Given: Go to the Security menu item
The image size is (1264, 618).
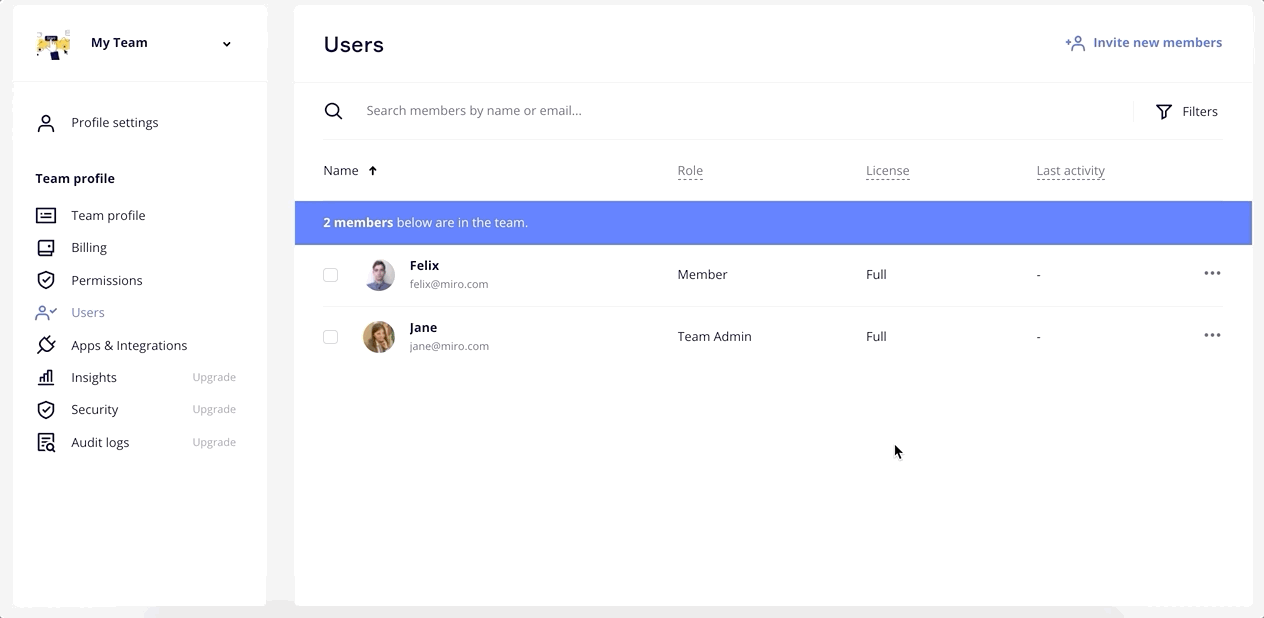Looking at the screenshot, I should [94, 410].
